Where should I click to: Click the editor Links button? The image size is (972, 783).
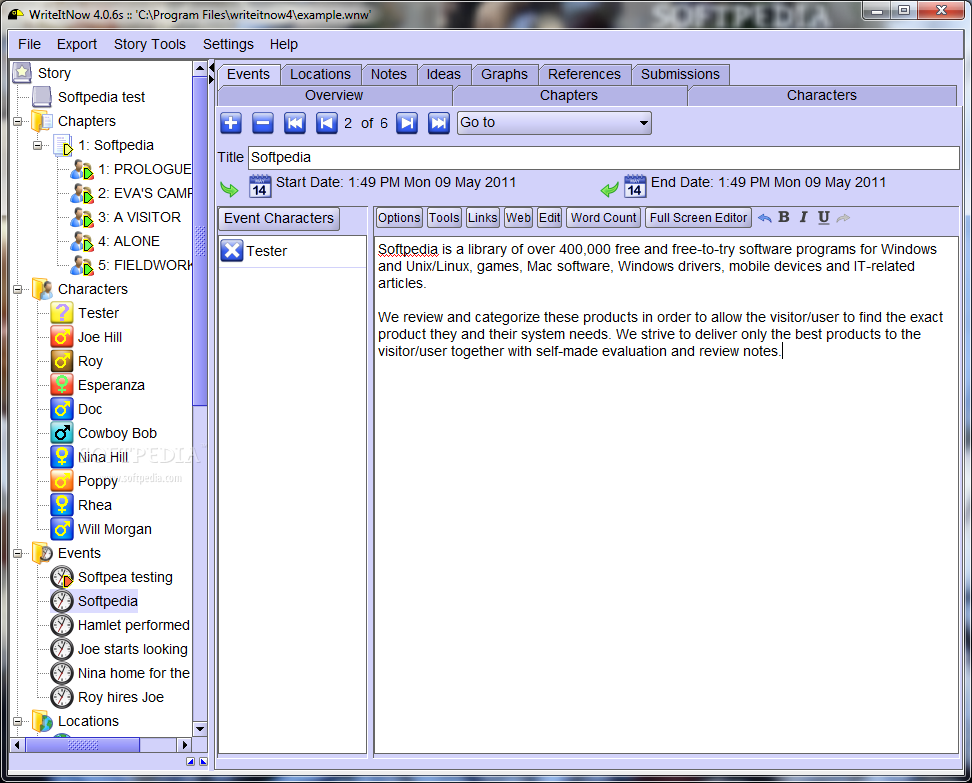482,218
